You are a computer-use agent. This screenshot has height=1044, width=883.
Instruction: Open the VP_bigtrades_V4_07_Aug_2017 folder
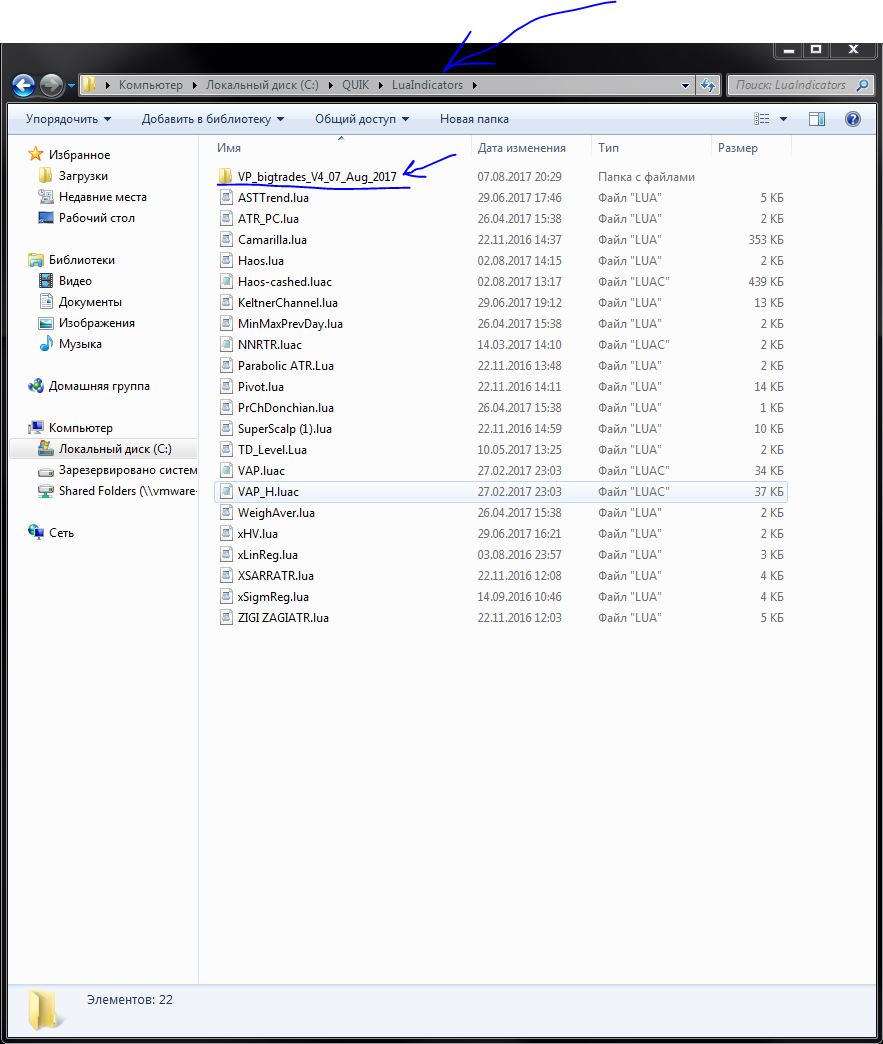click(x=316, y=177)
